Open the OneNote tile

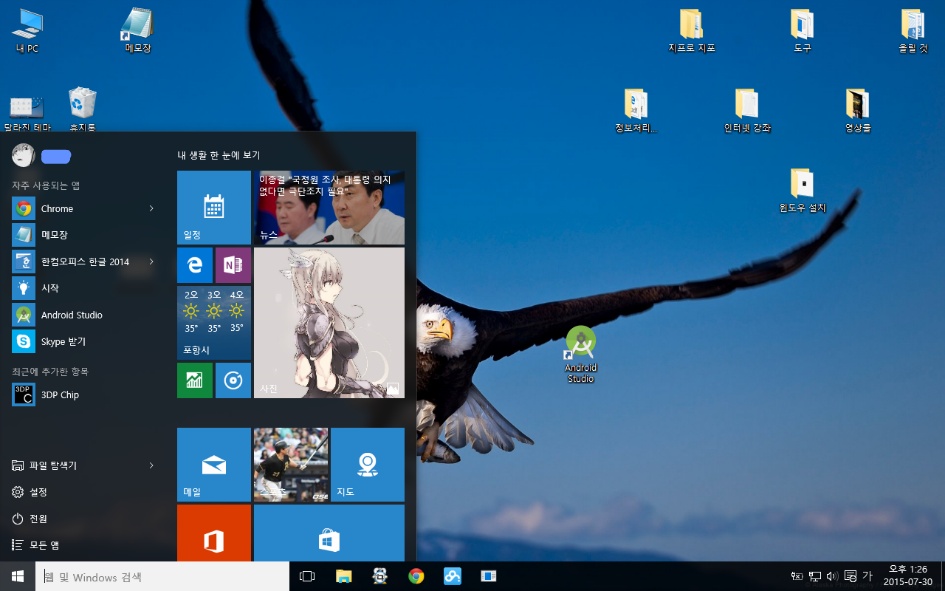232,265
